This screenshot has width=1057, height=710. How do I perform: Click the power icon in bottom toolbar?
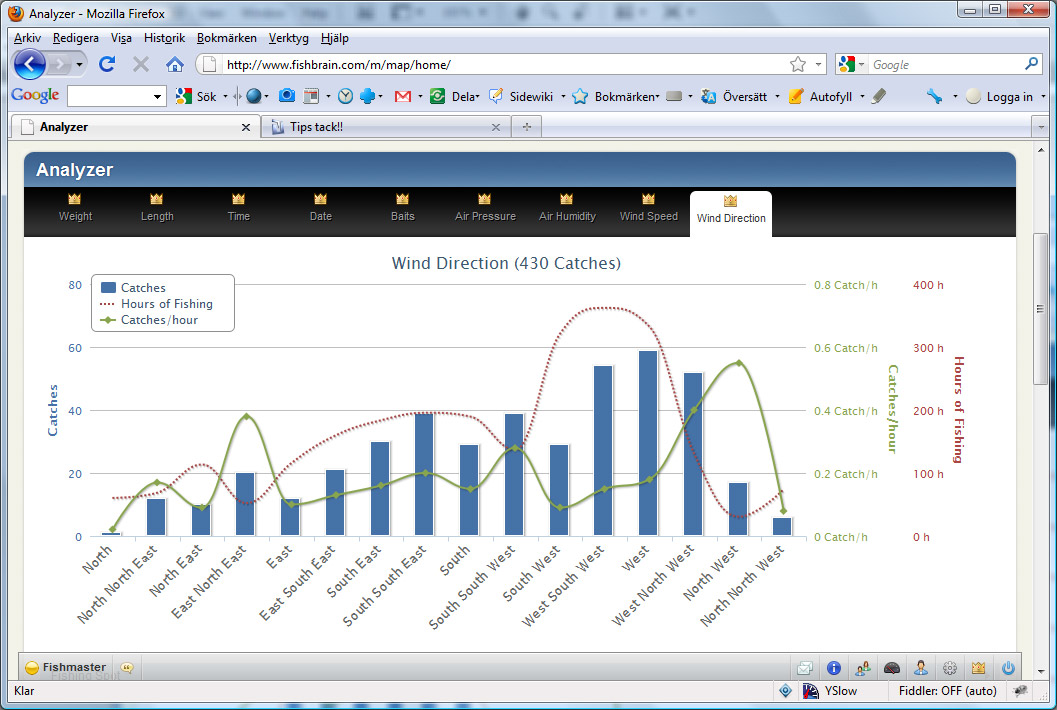[x=1008, y=668]
